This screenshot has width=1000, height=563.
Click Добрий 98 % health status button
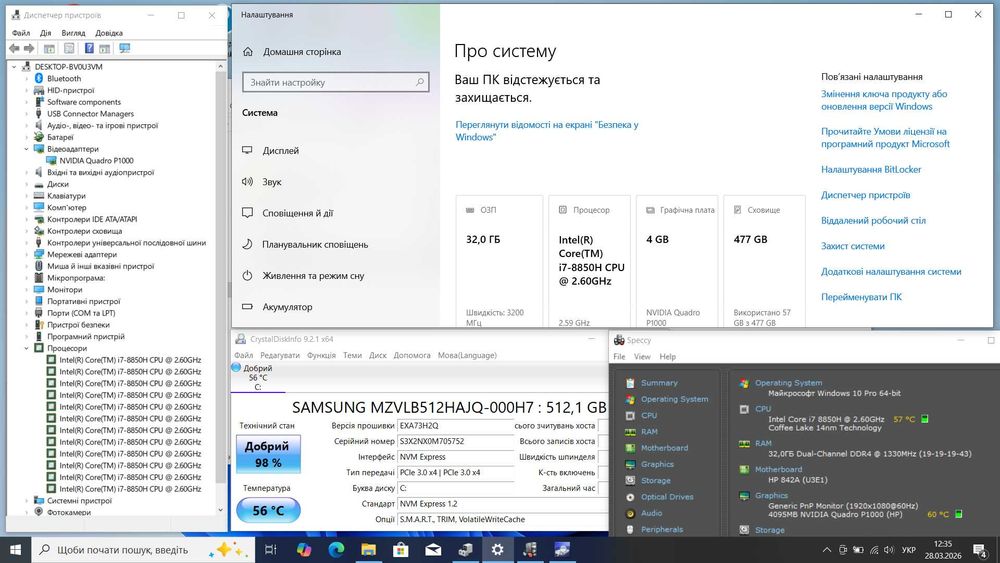click(x=268, y=454)
